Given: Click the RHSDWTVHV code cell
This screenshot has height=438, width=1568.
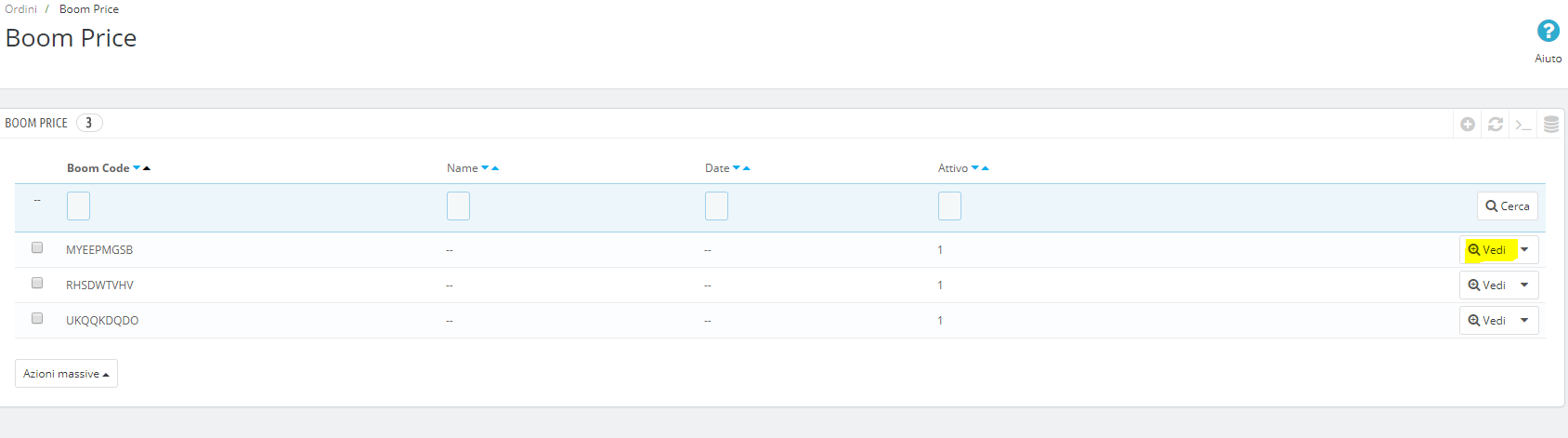Looking at the screenshot, I should click(99, 285).
